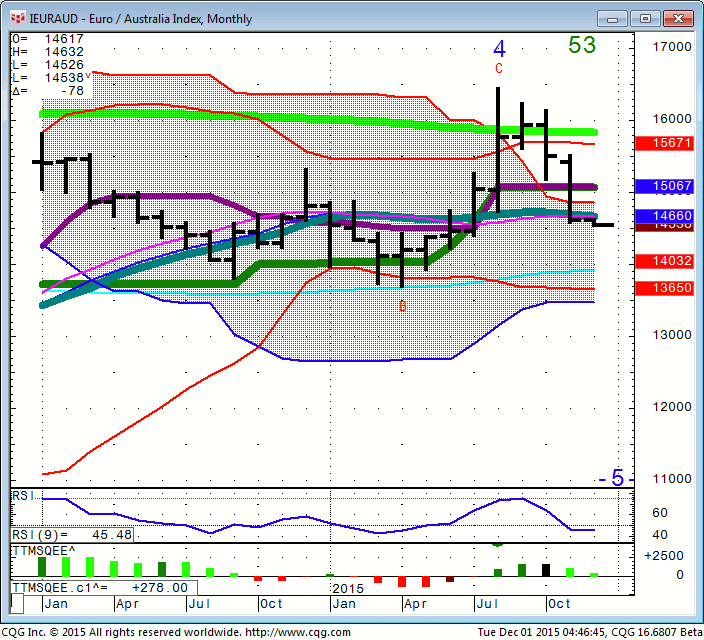Click the 17000 price scale value
The image size is (704, 640).
tap(672, 47)
